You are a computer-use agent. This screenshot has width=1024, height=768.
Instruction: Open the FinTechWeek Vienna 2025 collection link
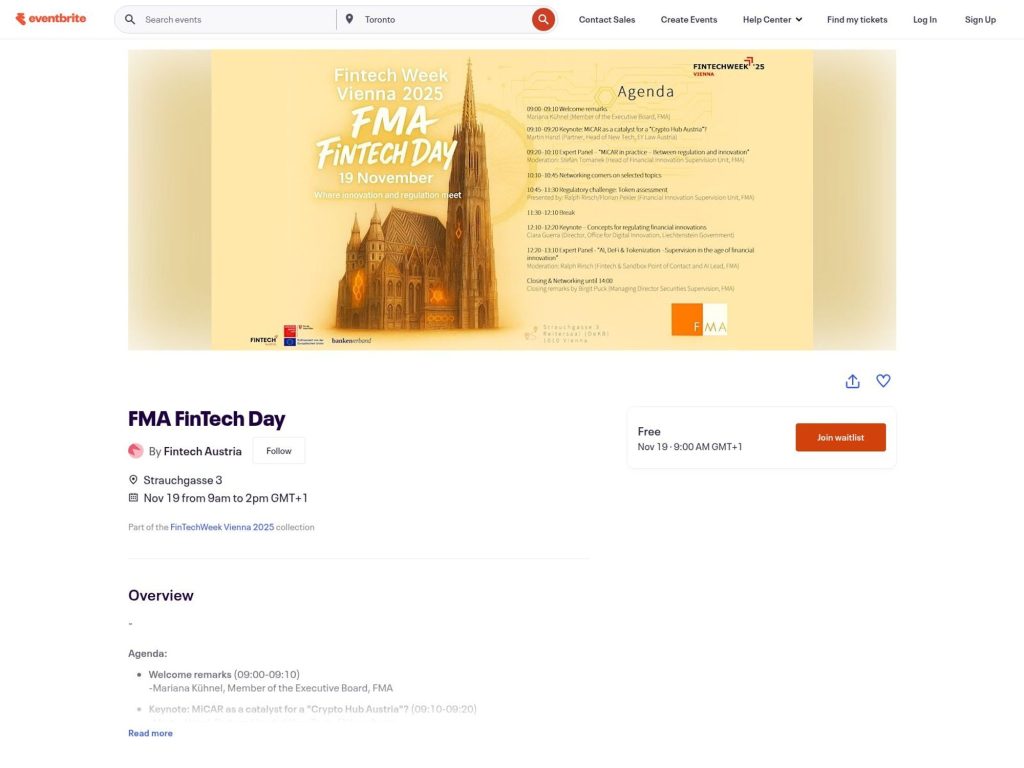pyautogui.click(x=221, y=526)
